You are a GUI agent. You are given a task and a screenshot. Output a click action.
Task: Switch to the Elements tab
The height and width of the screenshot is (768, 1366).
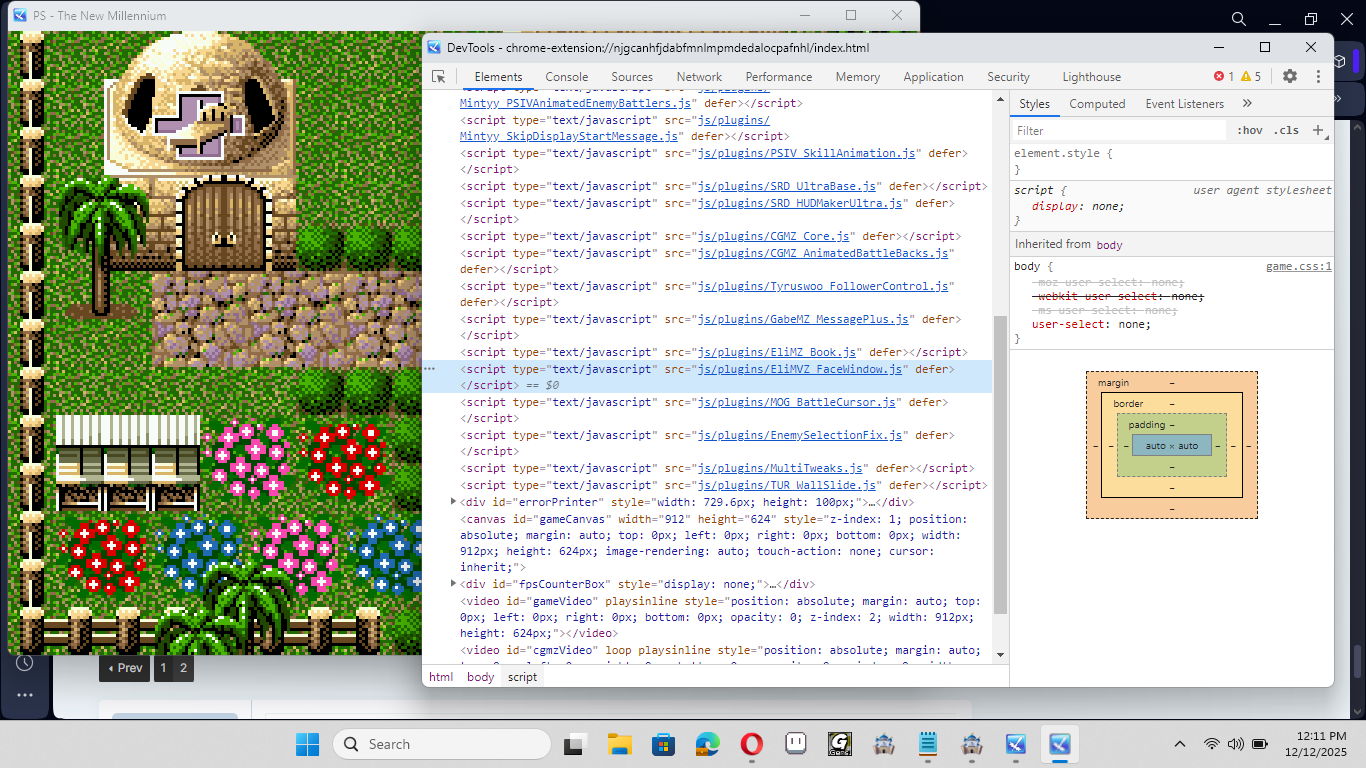tap(498, 77)
